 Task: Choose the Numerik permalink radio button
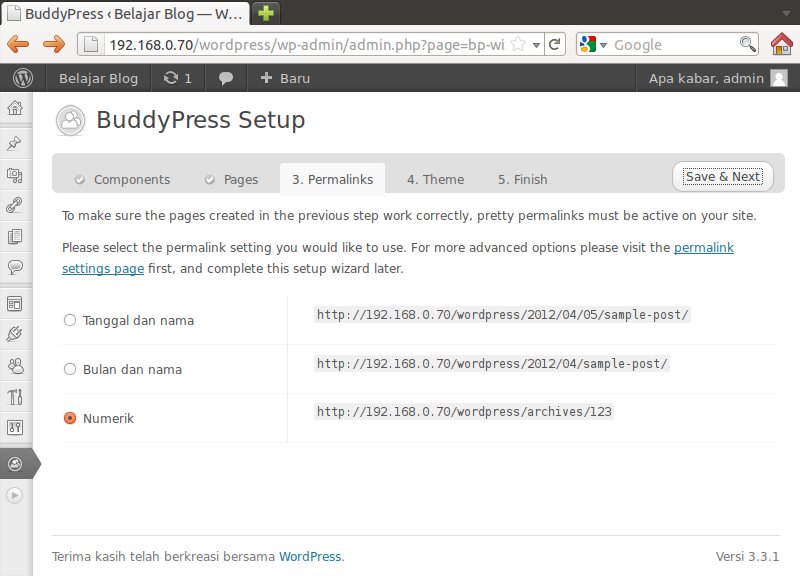pyautogui.click(x=70, y=418)
